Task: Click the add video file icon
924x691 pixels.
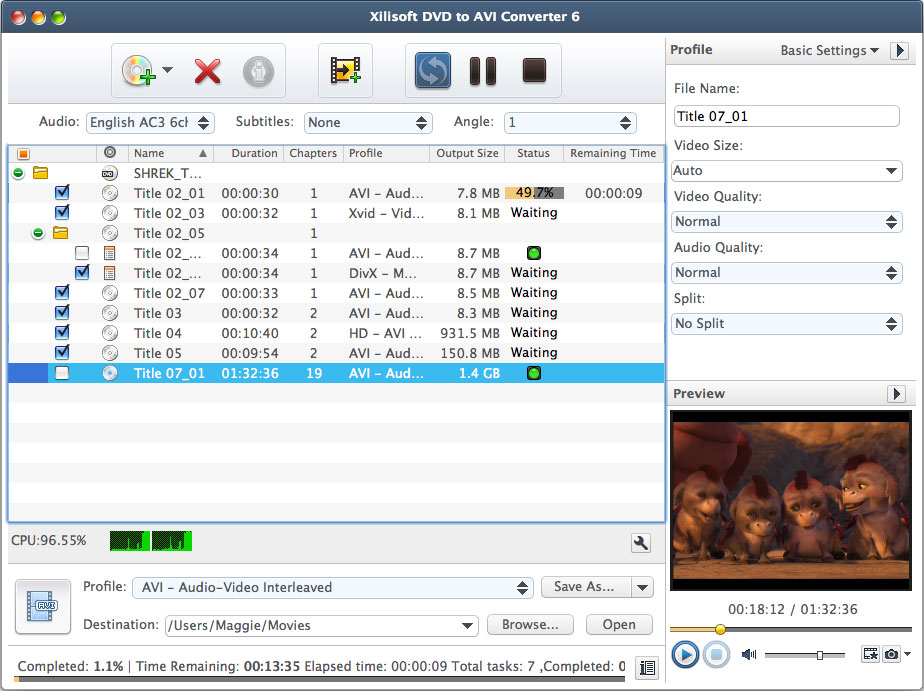Action: click(345, 71)
